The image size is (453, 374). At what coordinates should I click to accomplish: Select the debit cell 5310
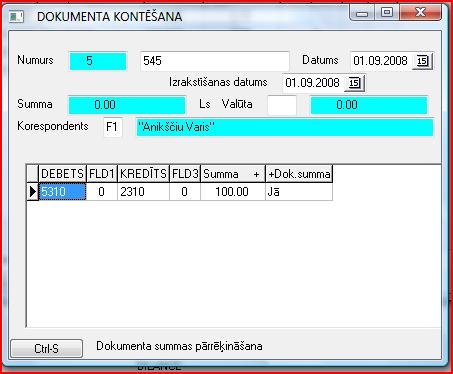(62, 192)
